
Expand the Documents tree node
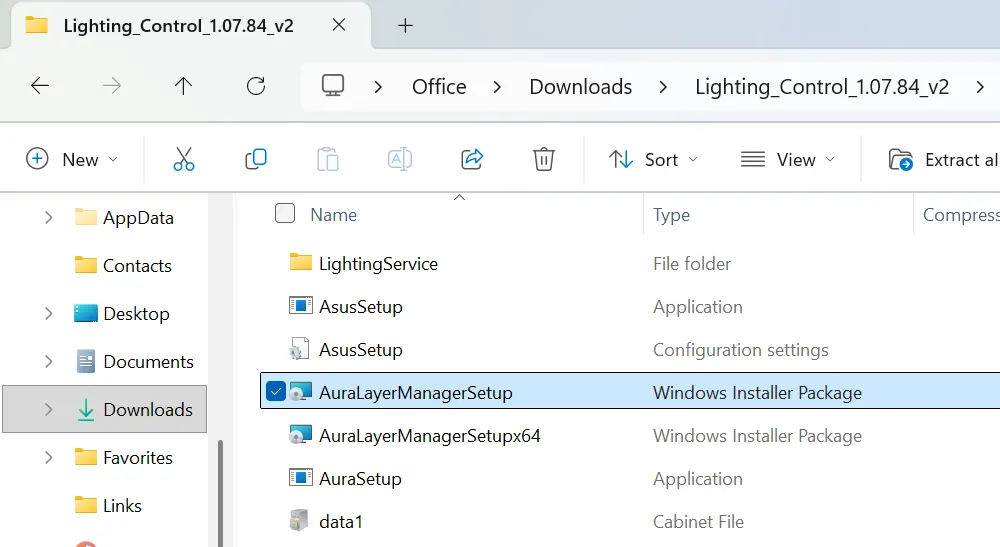pyautogui.click(x=48, y=361)
